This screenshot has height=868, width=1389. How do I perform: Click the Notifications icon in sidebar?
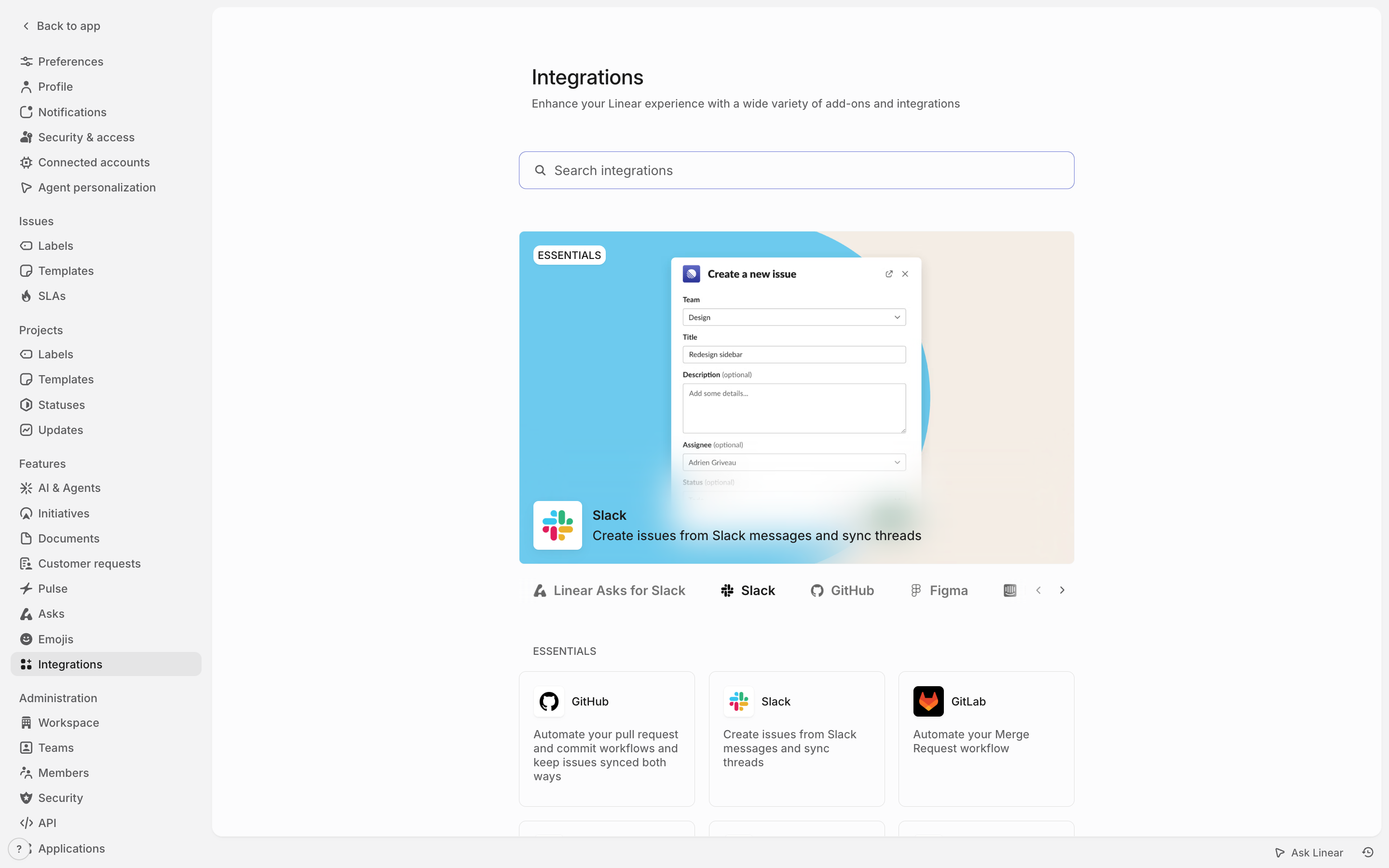(26, 112)
